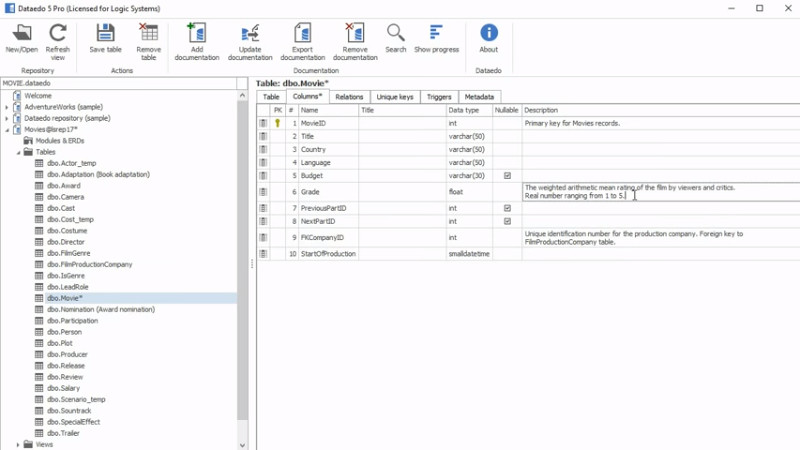800x450 pixels.
Task: Click the Name column header
Action: point(328,110)
